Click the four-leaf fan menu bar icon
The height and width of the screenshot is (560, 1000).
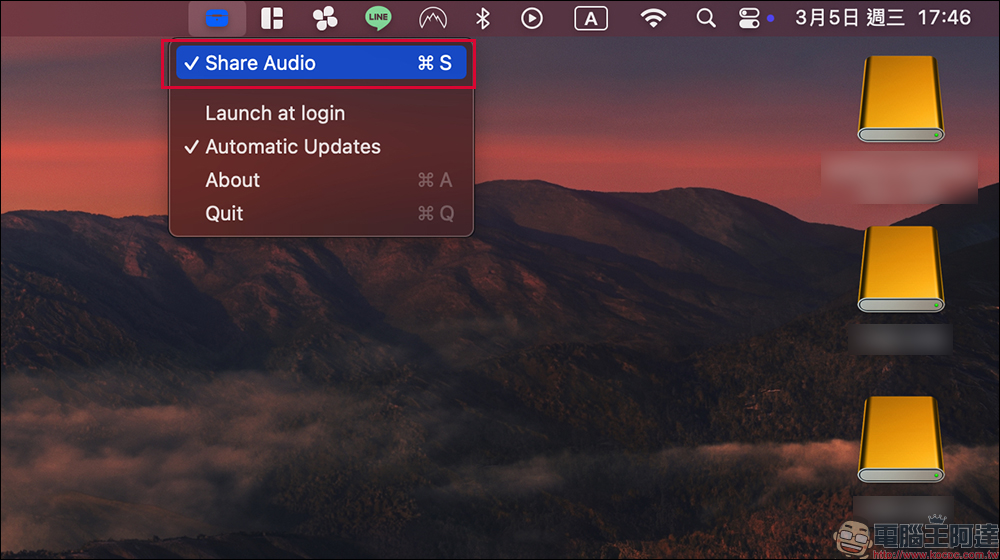(x=325, y=18)
